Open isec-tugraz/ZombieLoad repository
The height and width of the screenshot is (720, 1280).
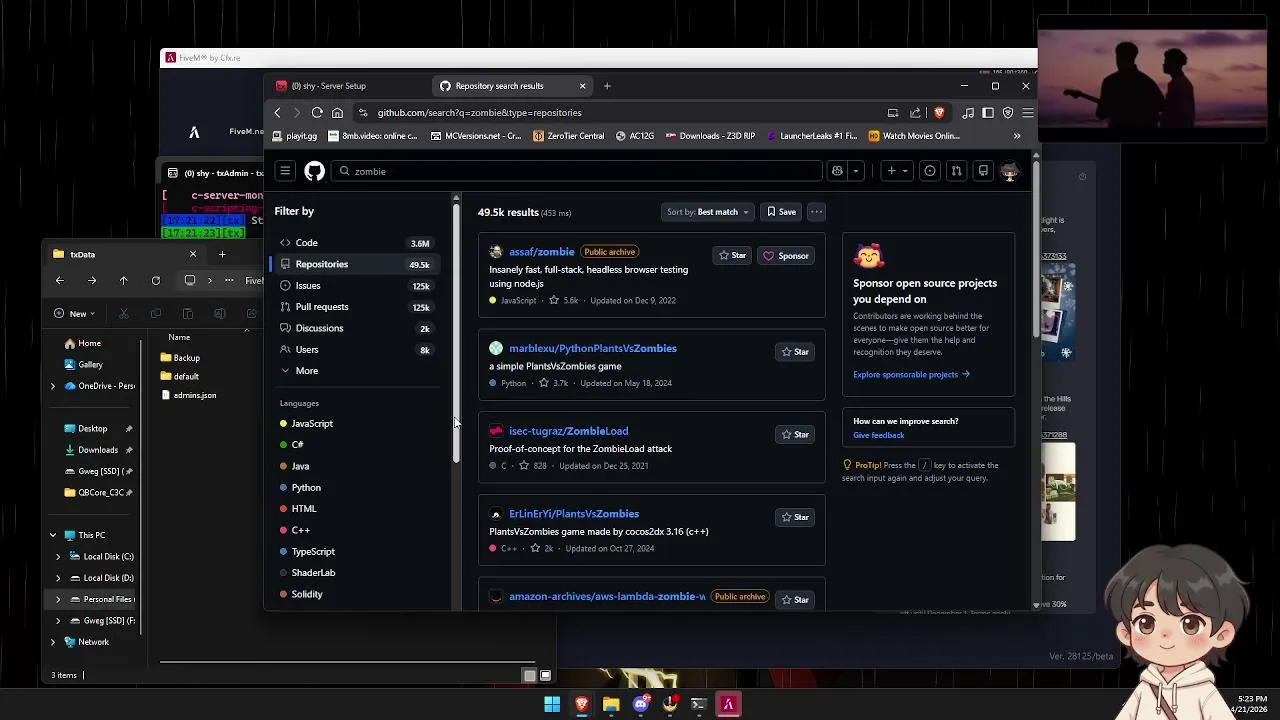pyautogui.click(x=568, y=431)
